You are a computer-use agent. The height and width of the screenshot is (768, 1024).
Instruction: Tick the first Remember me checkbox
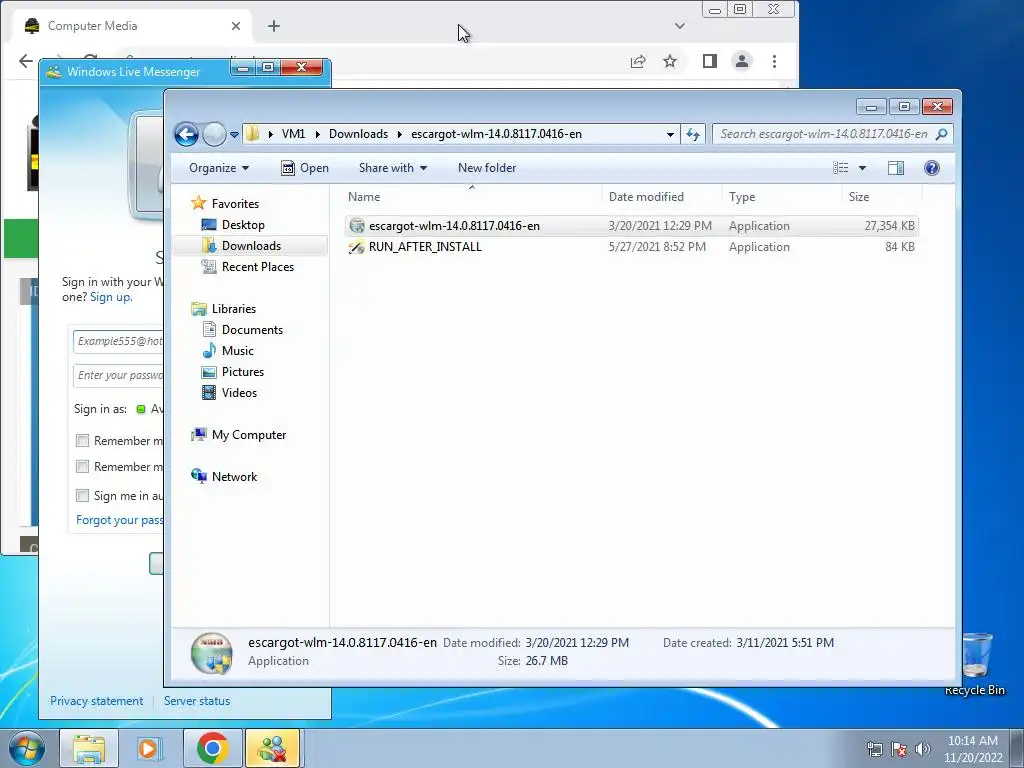coord(82,441)
